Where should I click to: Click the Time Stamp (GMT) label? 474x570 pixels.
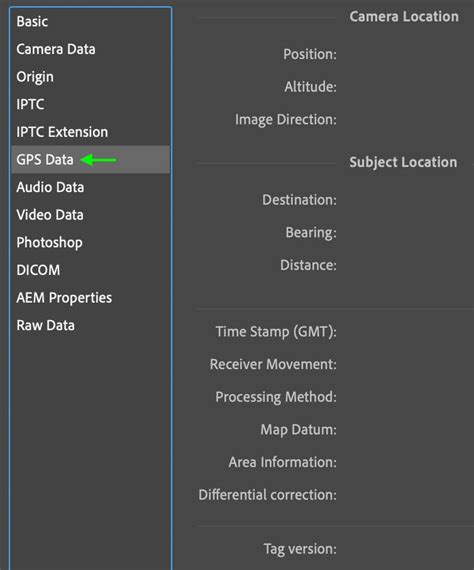pyautogui.click(x=276, y=332)
